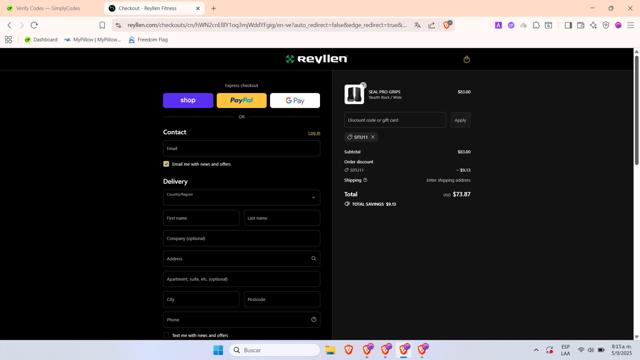Screen dimensions: 640x360
Task: Click the Seal Pro Grips product thumbnail
Action: [354, 94]
